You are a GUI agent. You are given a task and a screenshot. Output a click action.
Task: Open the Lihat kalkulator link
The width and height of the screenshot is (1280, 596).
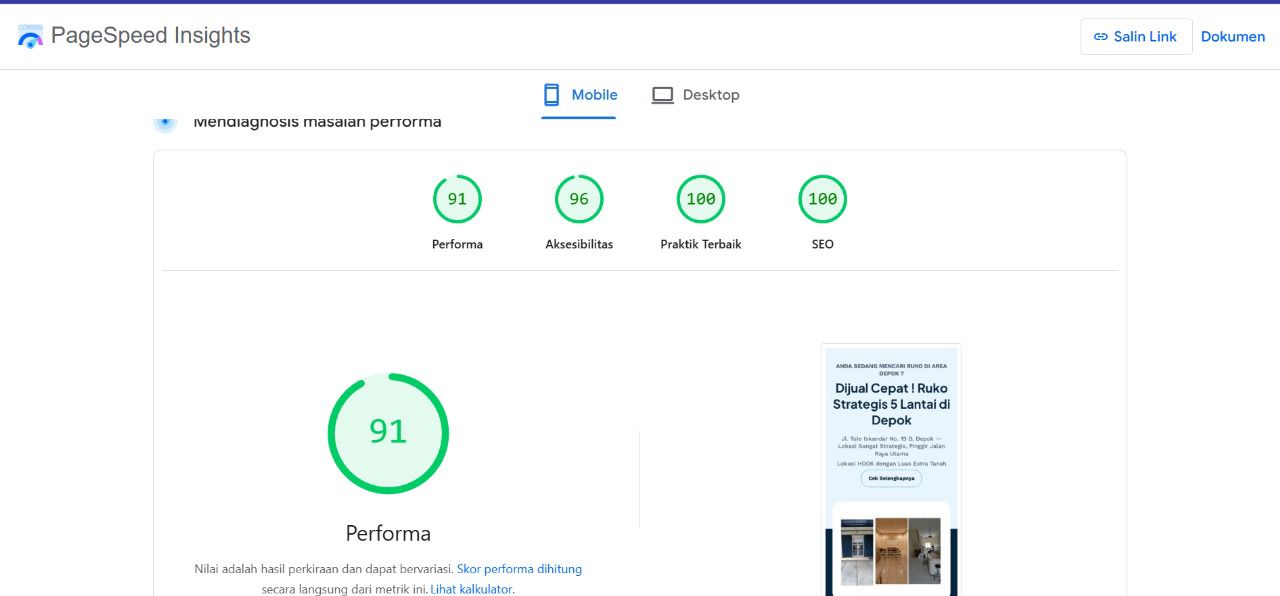471,589
